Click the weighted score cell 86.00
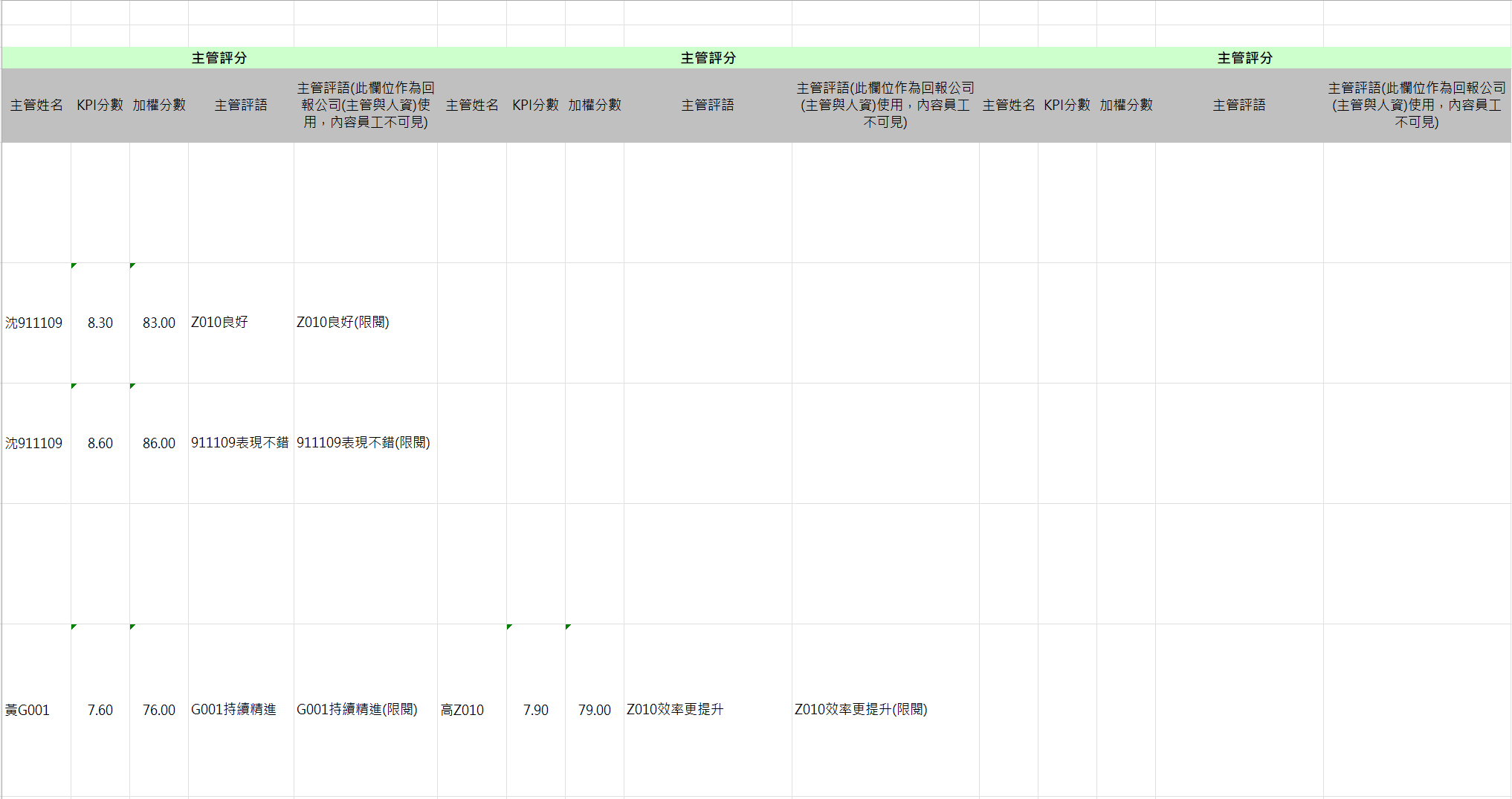The image size is (1512, 799). pos(159,443)
